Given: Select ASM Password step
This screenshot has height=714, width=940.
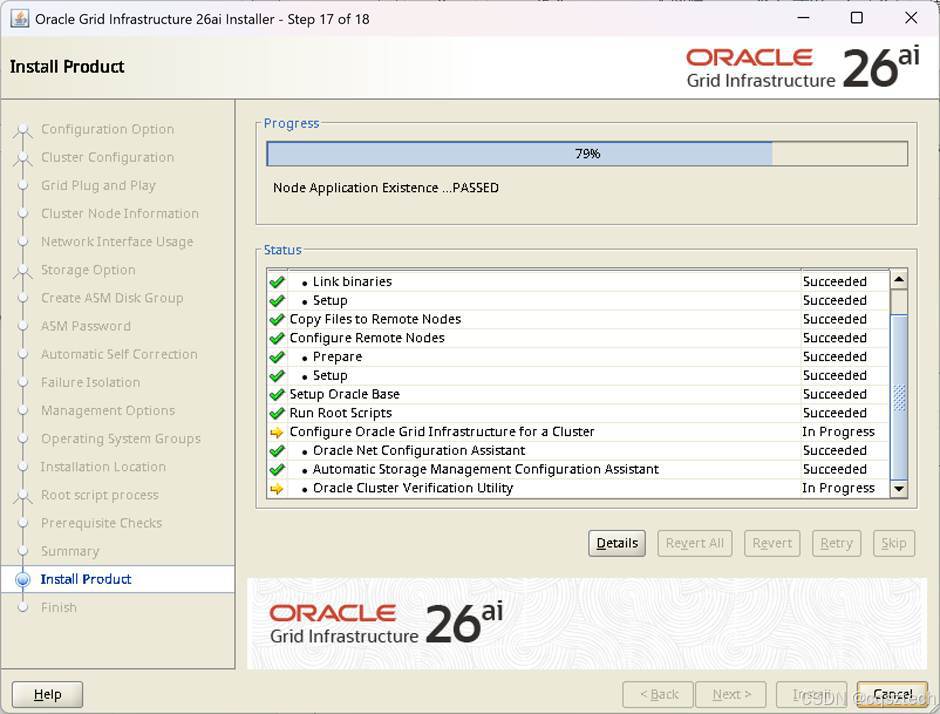Looking at the screenshot, I should [x=85, y=326].
